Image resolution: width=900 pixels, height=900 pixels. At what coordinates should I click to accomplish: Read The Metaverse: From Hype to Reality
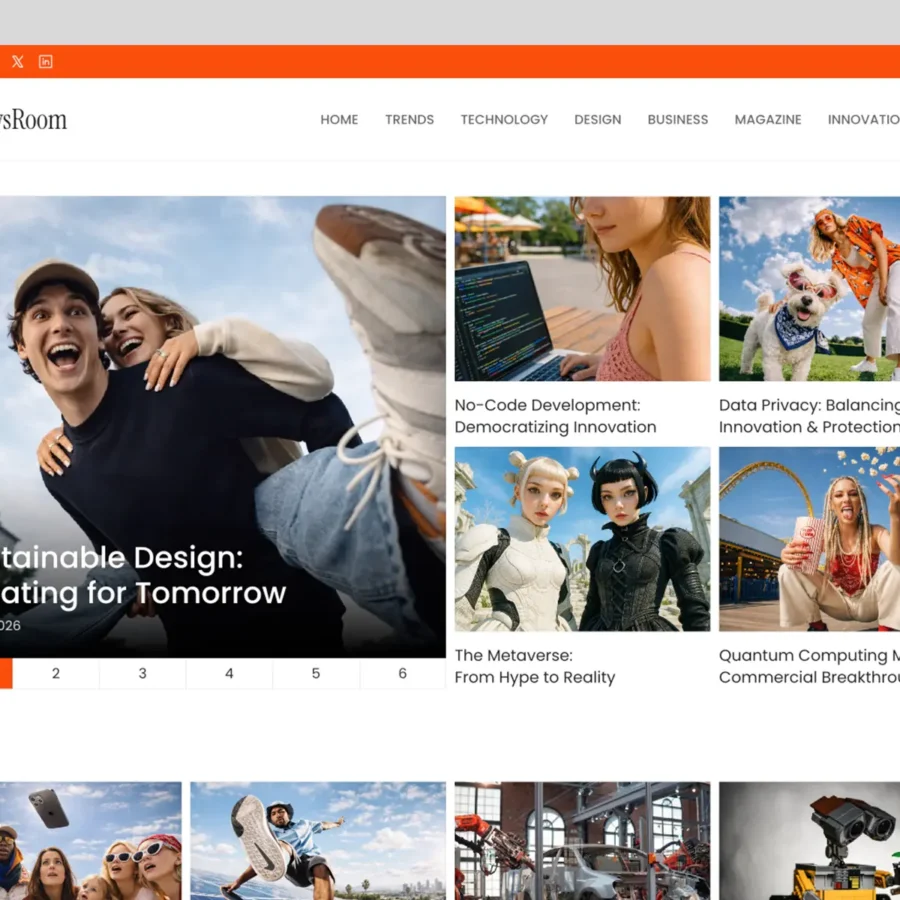click(x=534, y=666)
